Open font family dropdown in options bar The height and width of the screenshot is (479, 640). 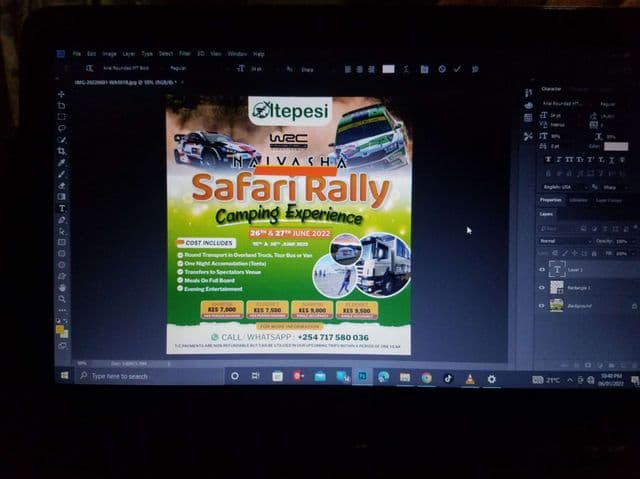pos(131,68)
